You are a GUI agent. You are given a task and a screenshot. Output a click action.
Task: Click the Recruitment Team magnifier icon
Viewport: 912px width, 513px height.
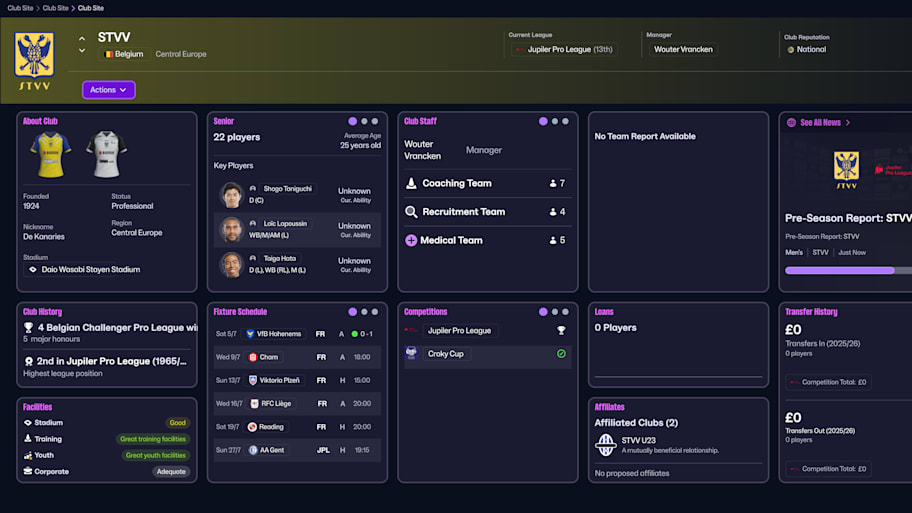[x=411, y=212]
